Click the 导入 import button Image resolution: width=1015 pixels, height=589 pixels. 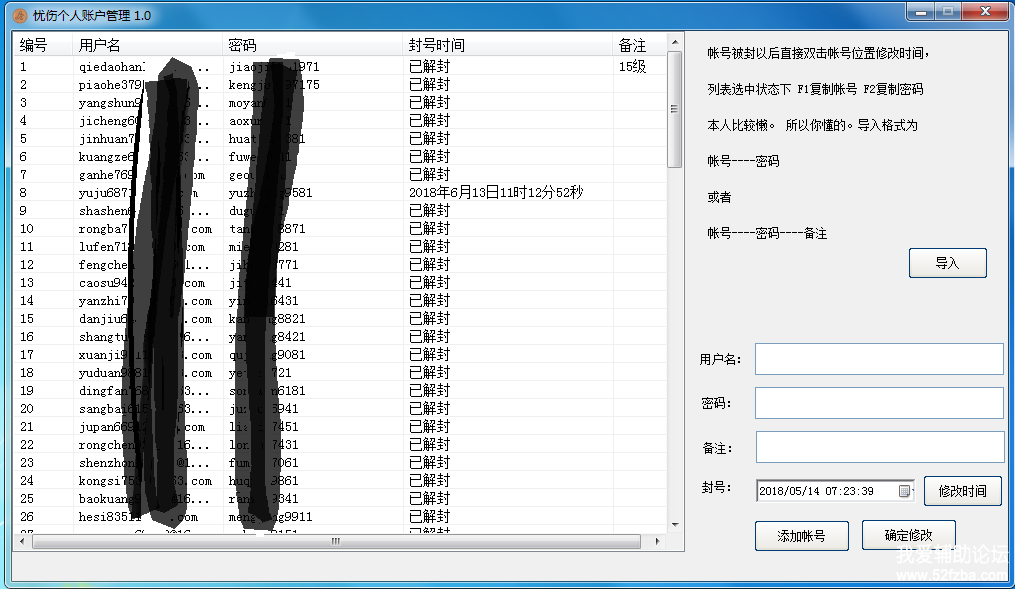[948, 263]
